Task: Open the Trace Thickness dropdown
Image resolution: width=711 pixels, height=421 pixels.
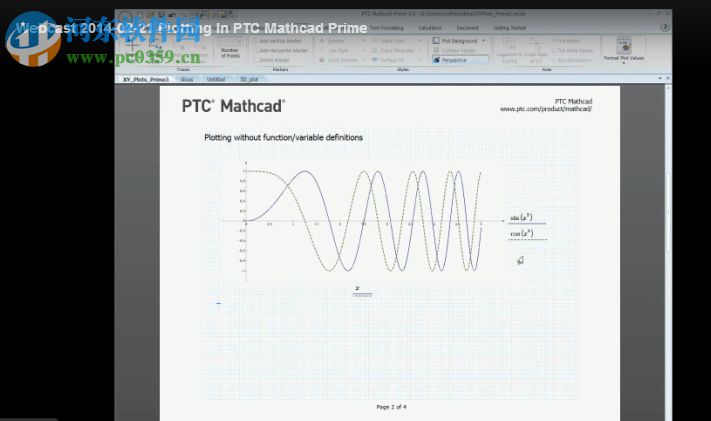Action: pos(397,50)
